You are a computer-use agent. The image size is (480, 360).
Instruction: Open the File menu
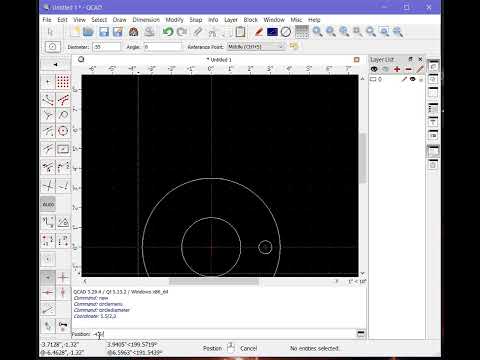coord(47,20)
